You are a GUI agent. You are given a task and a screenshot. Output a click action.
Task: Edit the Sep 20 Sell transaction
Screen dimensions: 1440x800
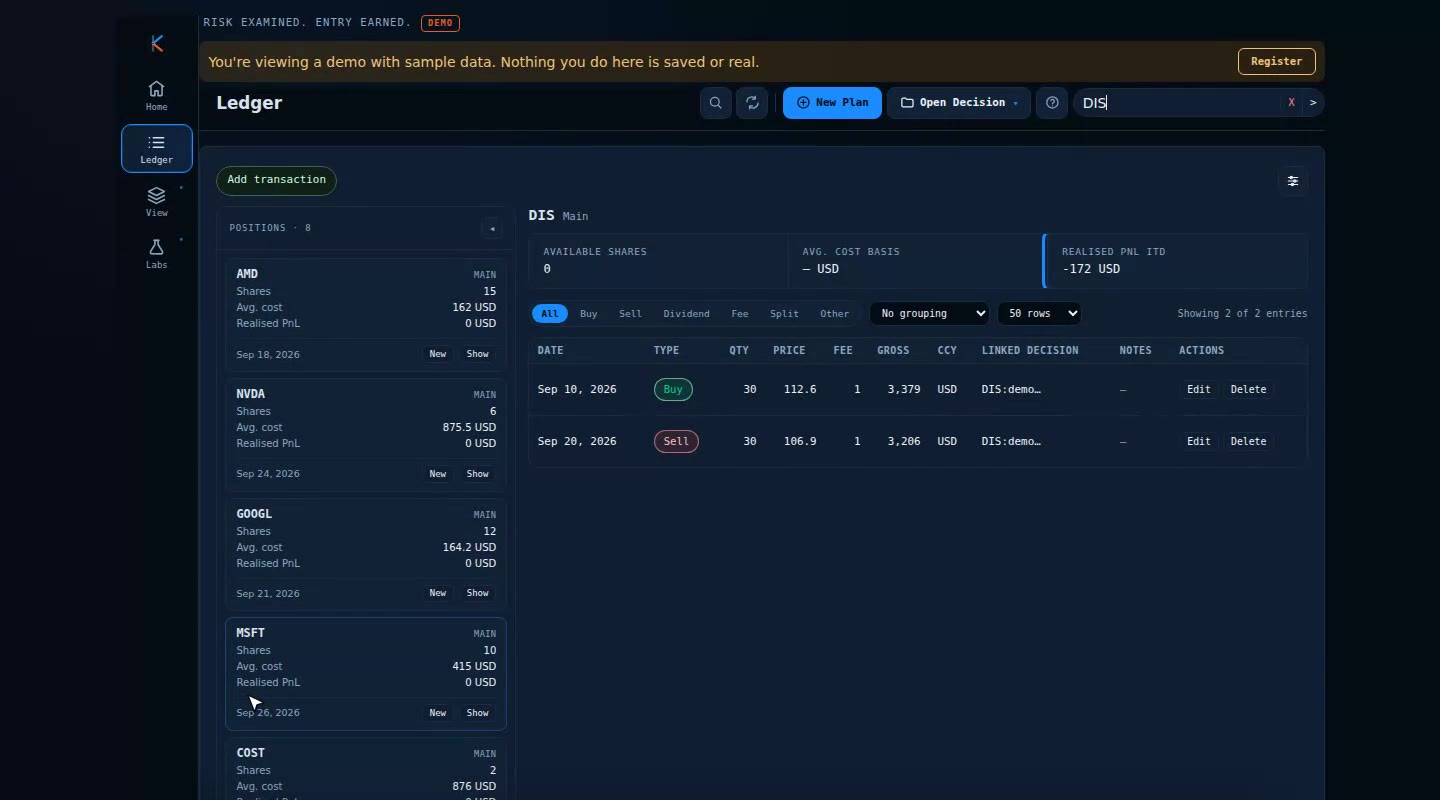click(1198, 442)
